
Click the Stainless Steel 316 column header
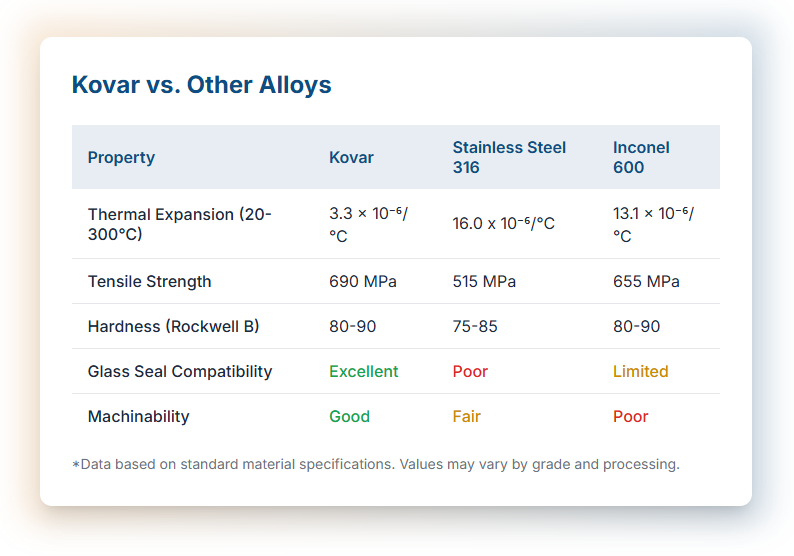point(509,157)
